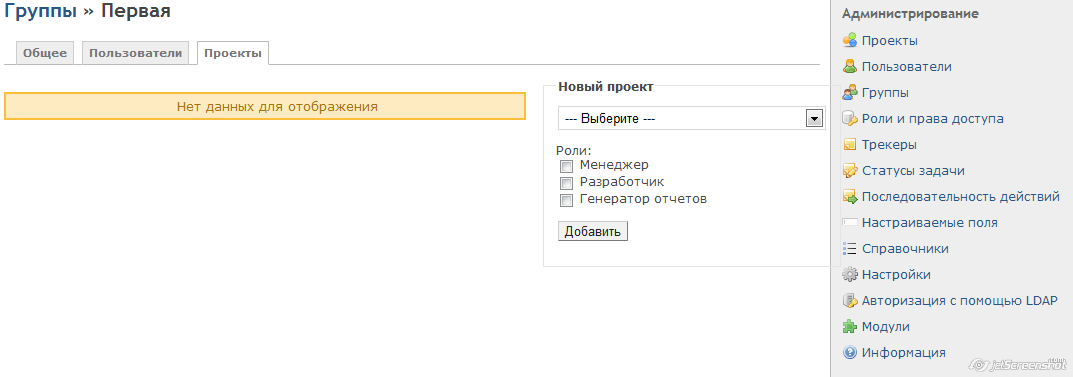Image resolution: width=1073 pixels, height=377 pixels.
Task: Click the Статусы задачи icon
Action: tap(849, 170)
